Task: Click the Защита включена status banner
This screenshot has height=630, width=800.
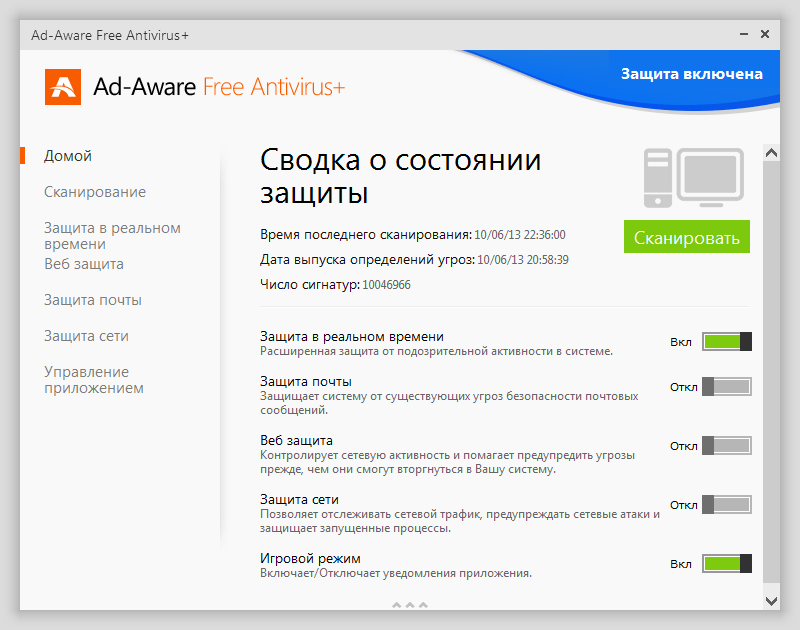Action: (691, 74)
